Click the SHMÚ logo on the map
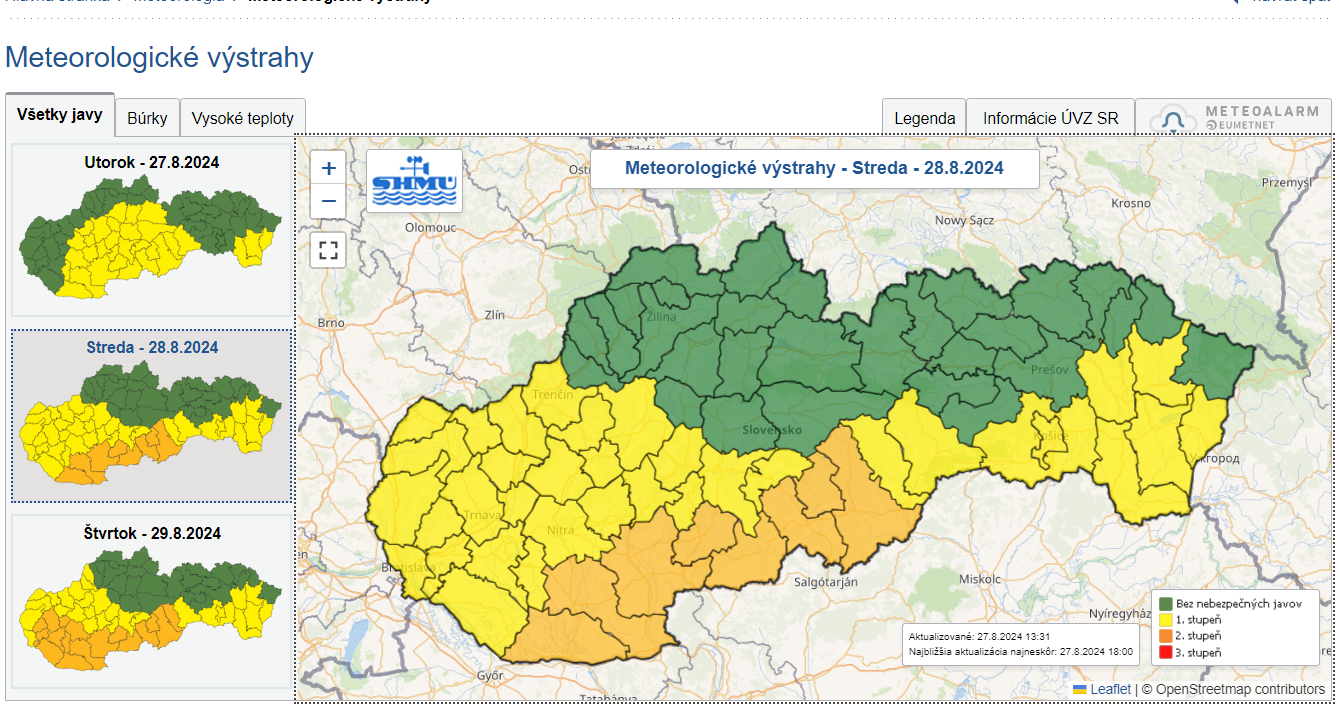The width and height of the screenshot is (1339, 713). click(x=414, y=181)
